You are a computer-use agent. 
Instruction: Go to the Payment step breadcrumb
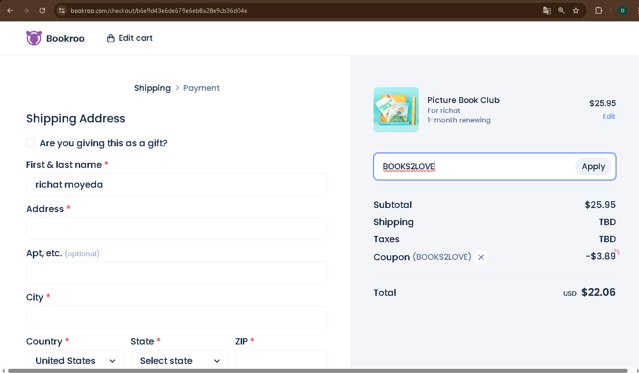[201, 88]
